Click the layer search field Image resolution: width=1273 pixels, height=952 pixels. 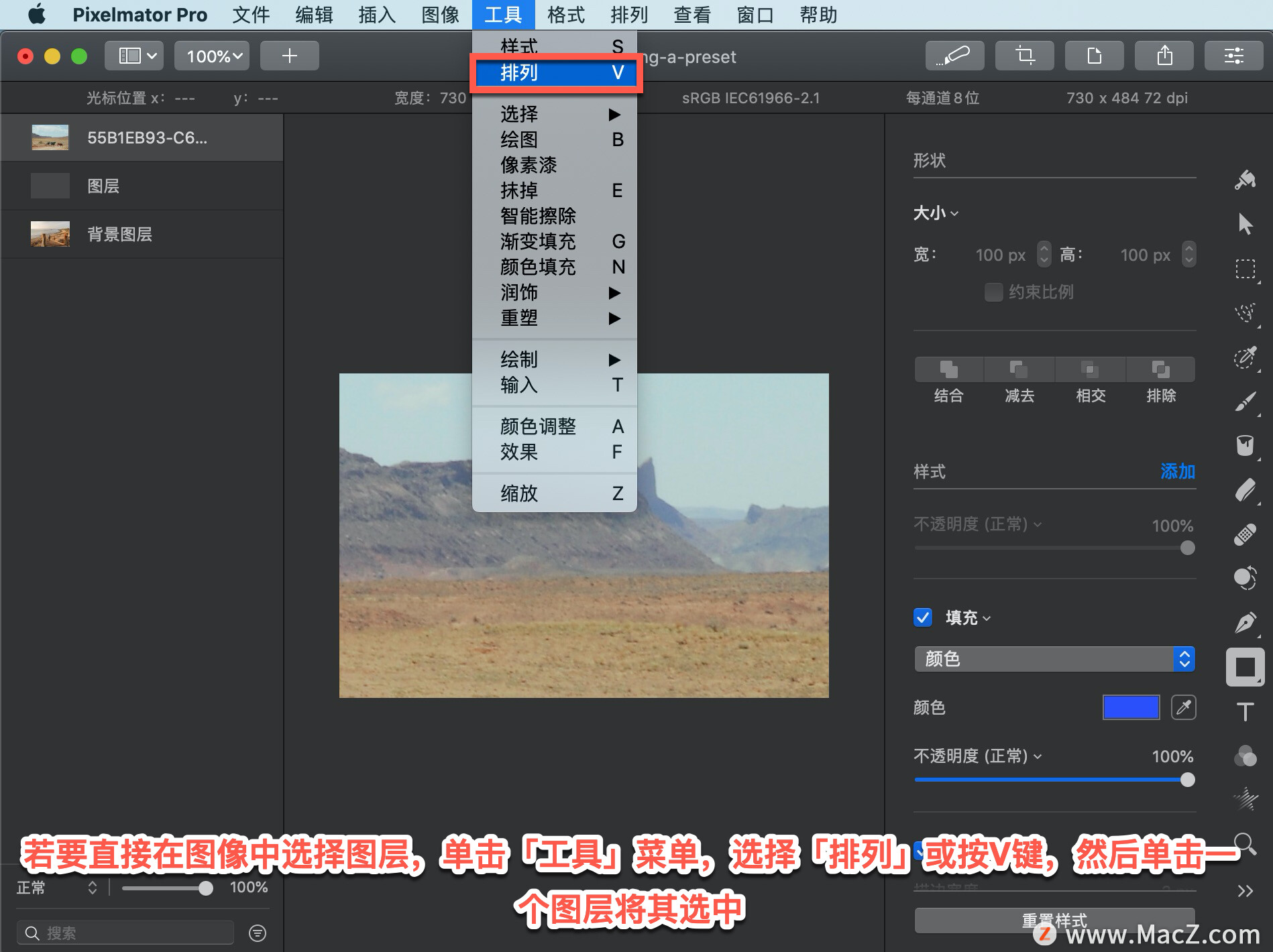pyautogui.click(x=125, y=933)
